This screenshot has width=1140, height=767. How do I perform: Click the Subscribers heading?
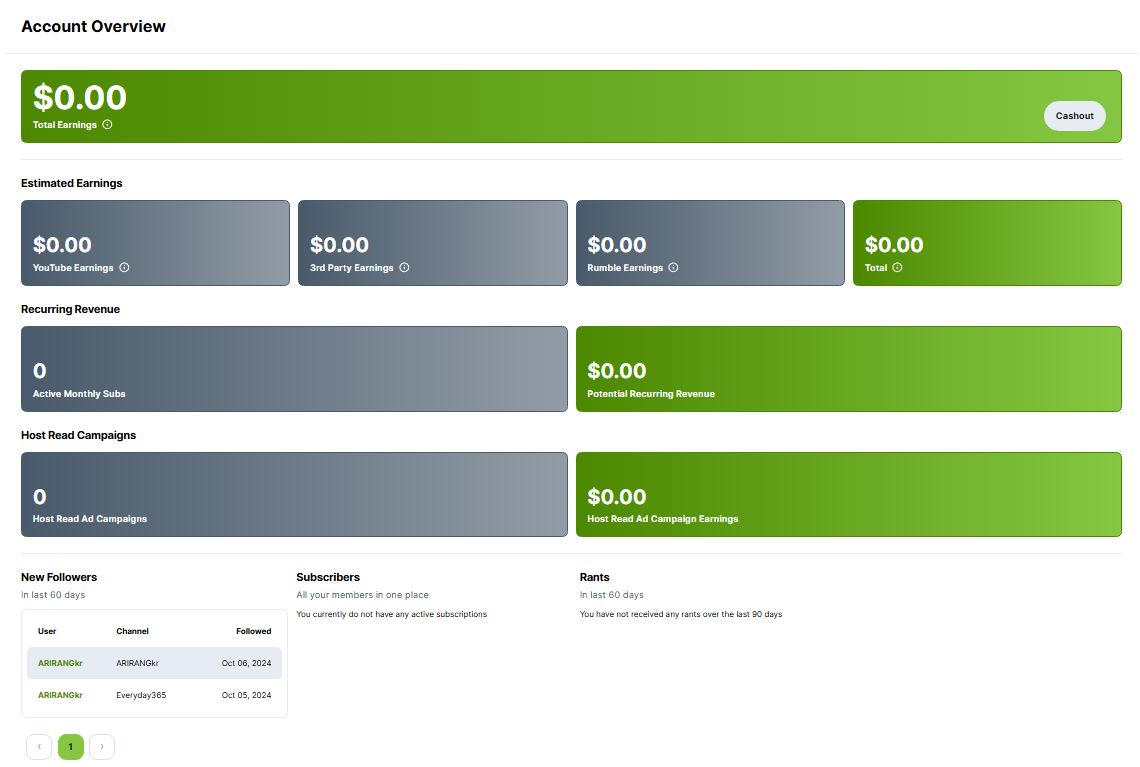point(328,577)
